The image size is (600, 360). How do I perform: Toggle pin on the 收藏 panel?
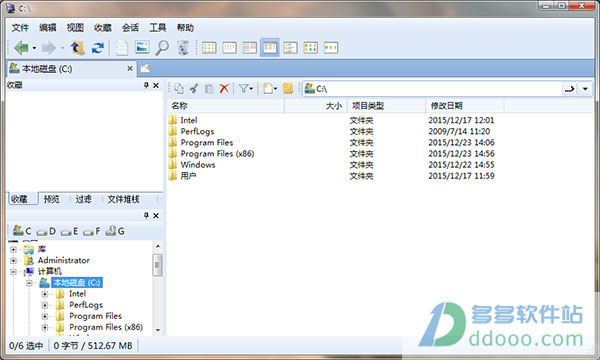pyautogui.click(x=146, y=85)
